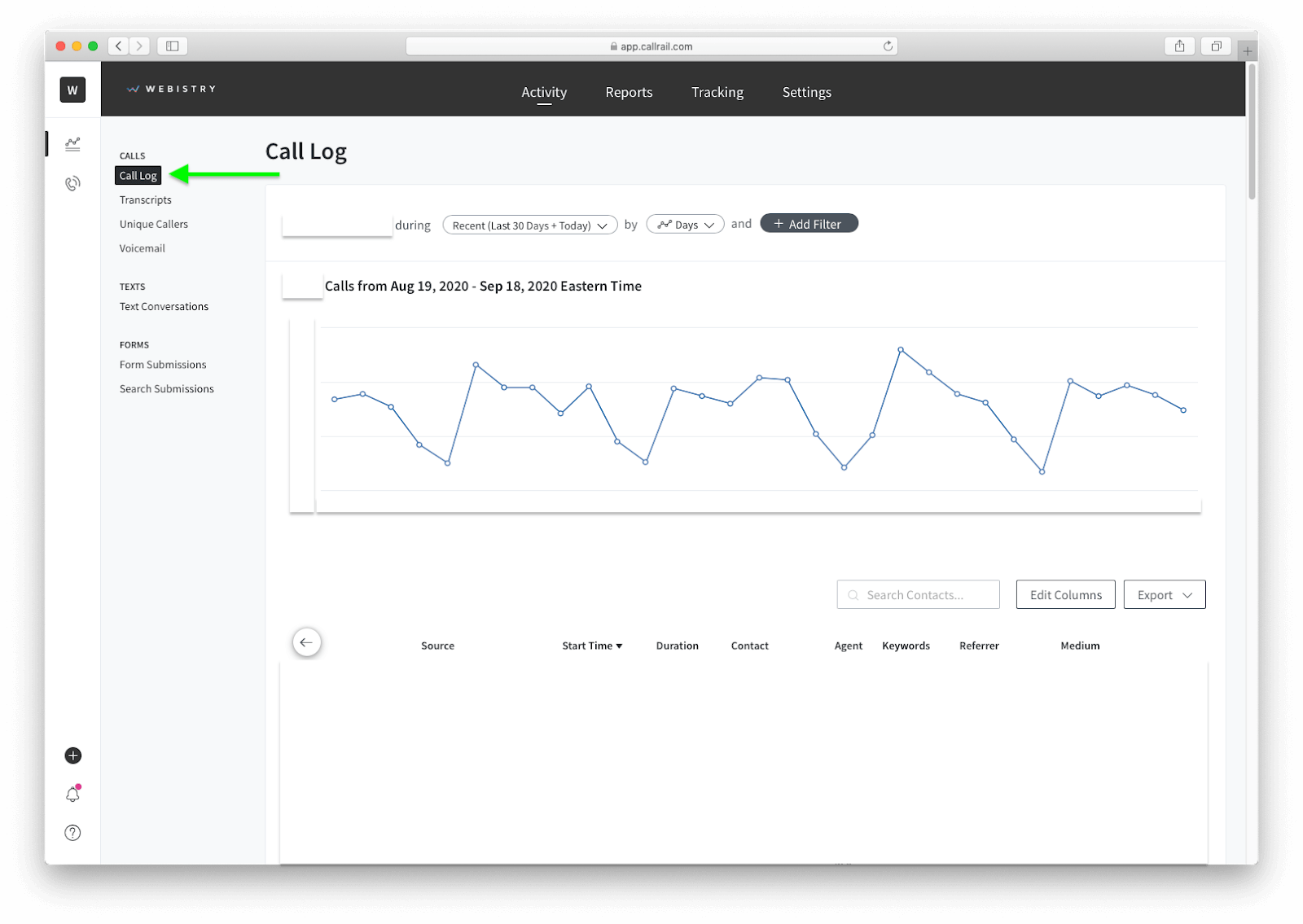Click the Safari sidebar toggle icon
Screen dimensions: 1303x924
[172, 46]
